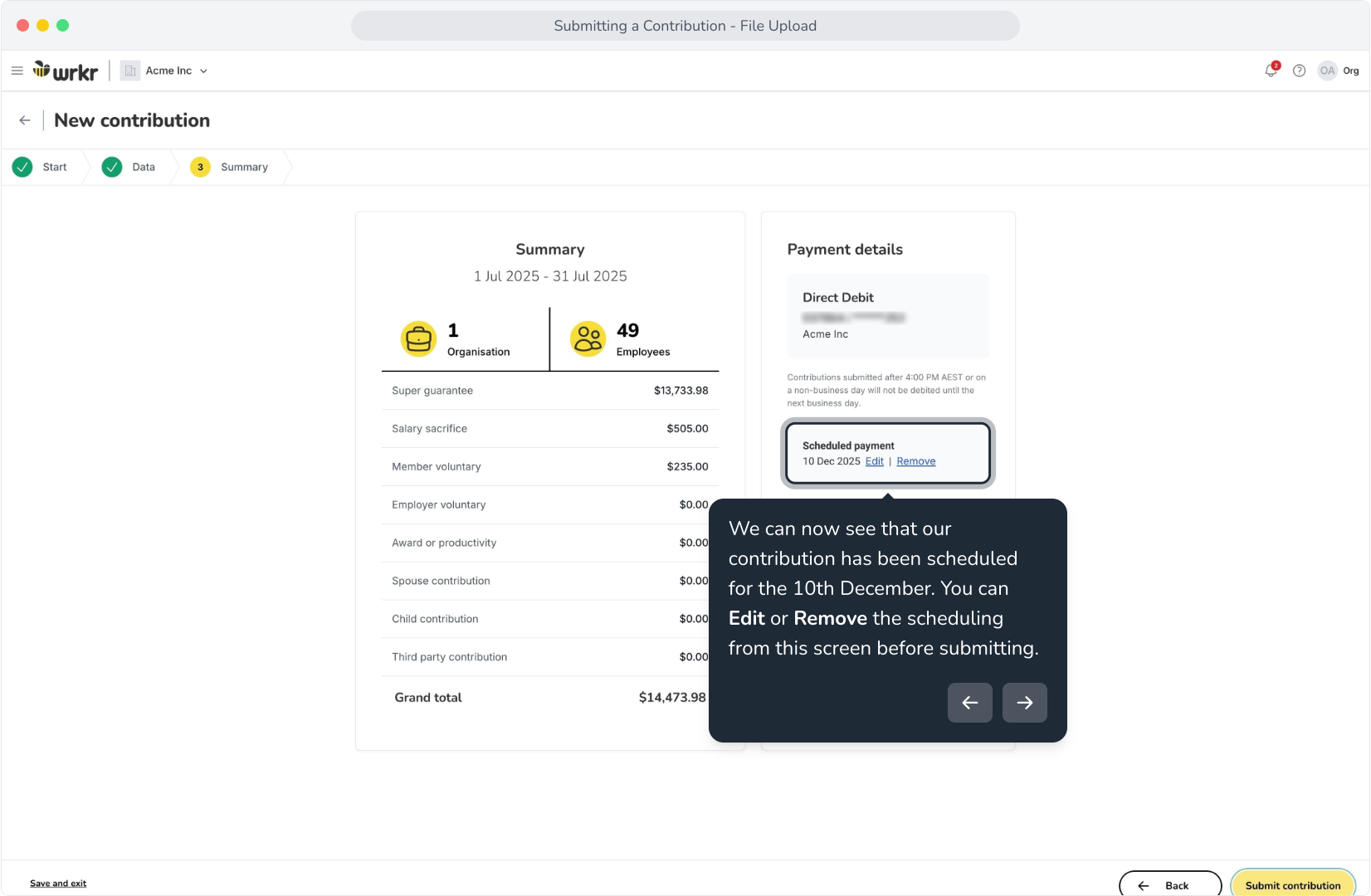The width and height of the screenshot is (1371, 896).
Task: Click the Payment details heading
Action: 845,250
